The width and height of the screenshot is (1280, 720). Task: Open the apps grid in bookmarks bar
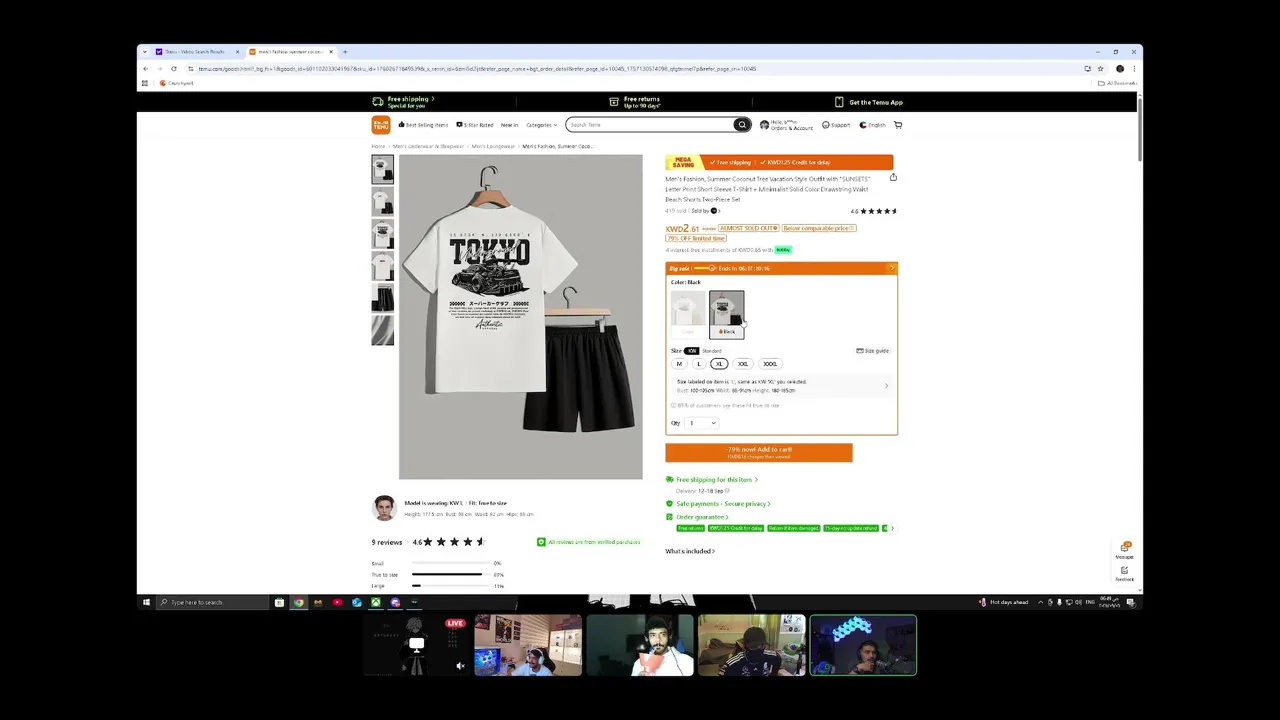(x=145, y=83)
